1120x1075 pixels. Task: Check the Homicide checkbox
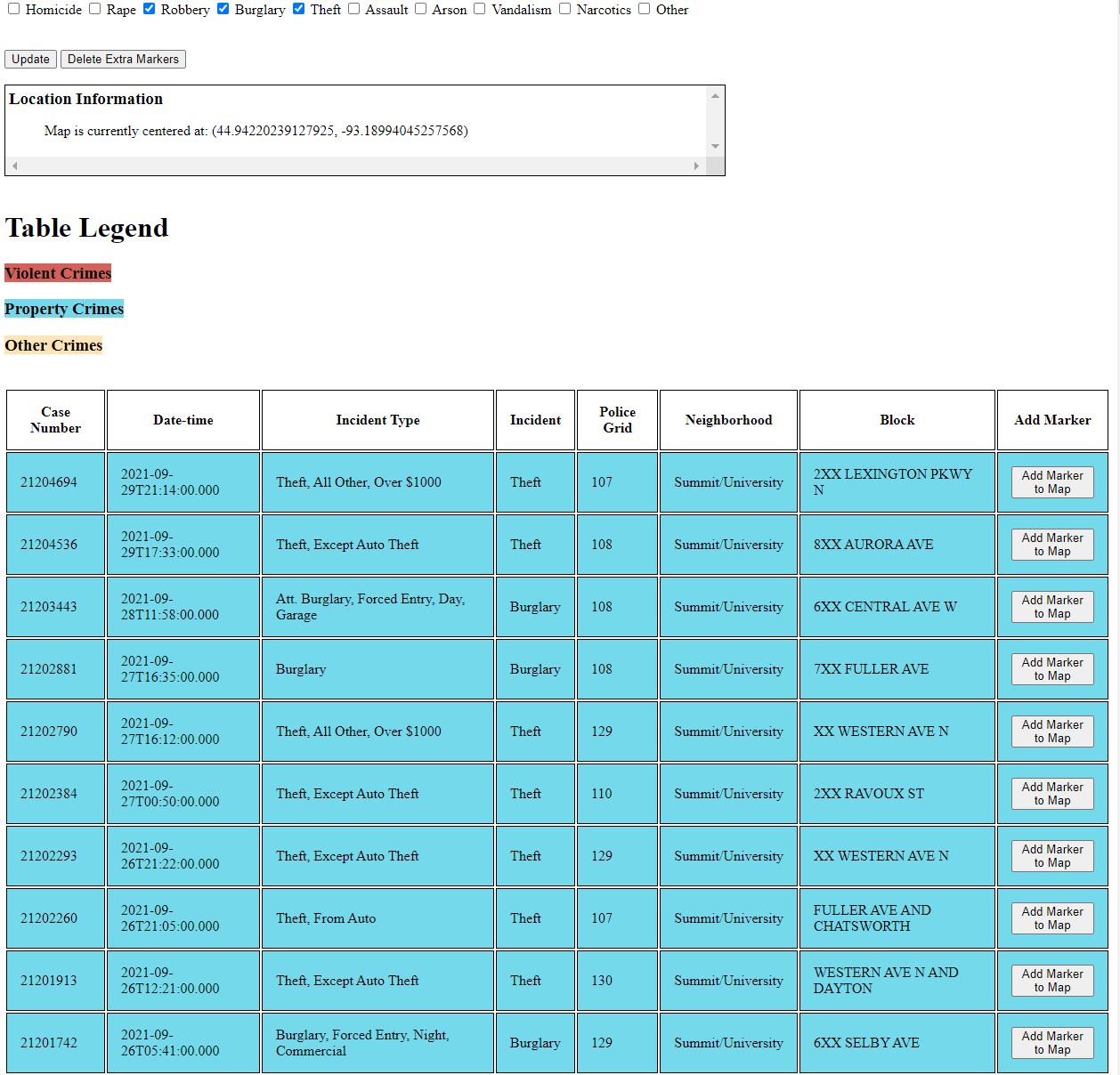pyautogui.click(x=13, y=9)
